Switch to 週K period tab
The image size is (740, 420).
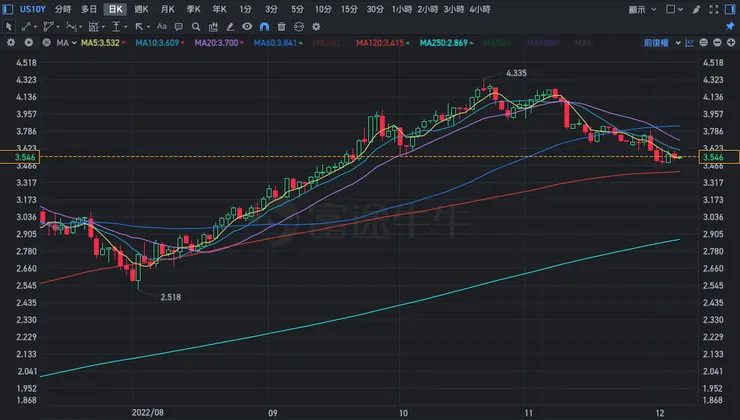click(x=142, y=9)
